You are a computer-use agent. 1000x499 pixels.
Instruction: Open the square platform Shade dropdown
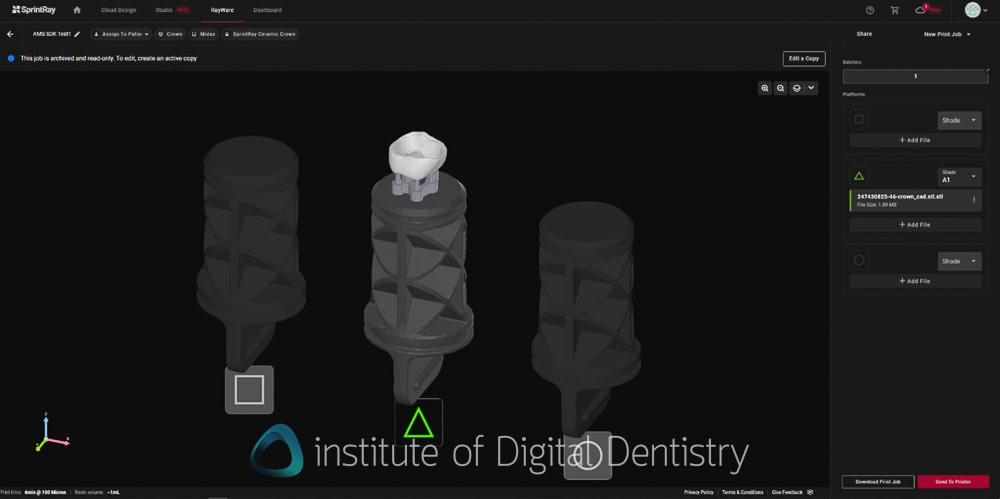click(959, 120)
